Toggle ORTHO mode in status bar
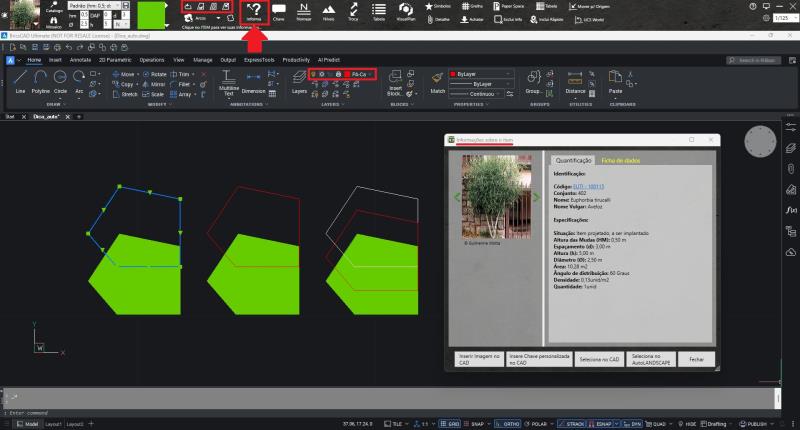 point(511,424)
